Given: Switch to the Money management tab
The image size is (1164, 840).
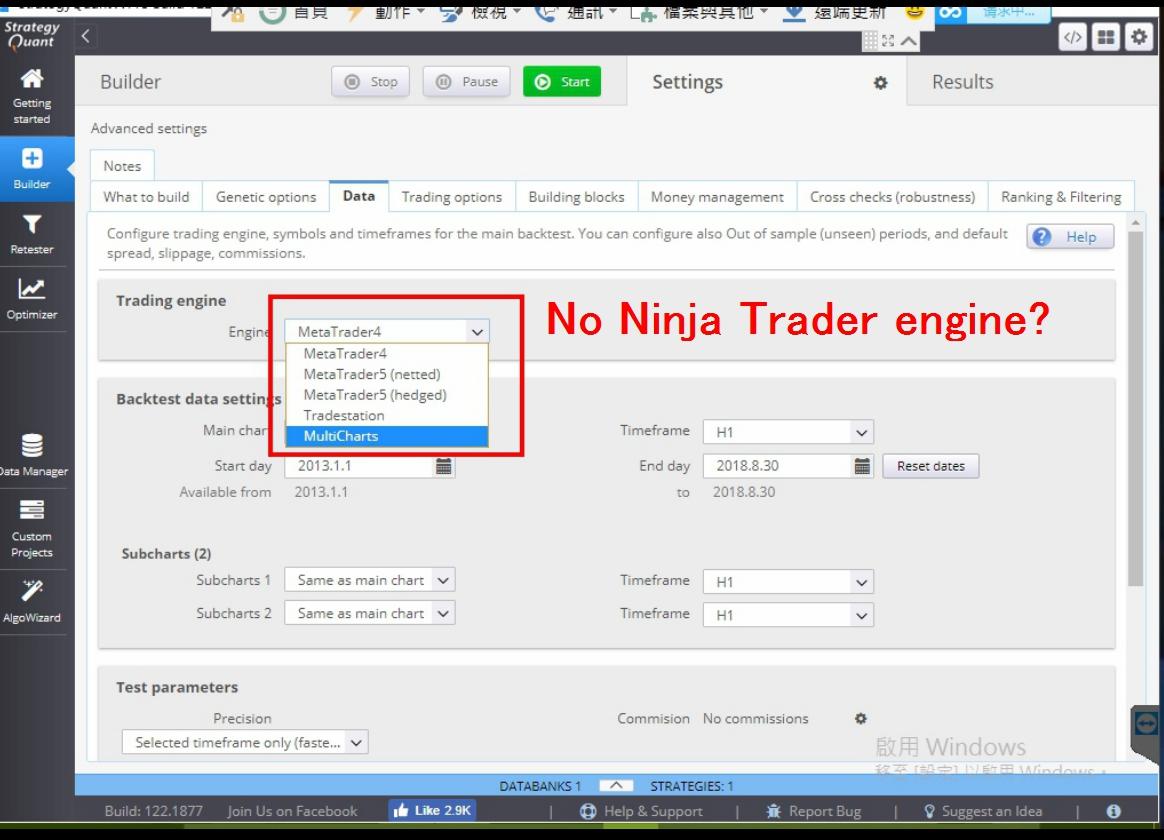Looking at the screenshot, I should click(x=717, y=197).
